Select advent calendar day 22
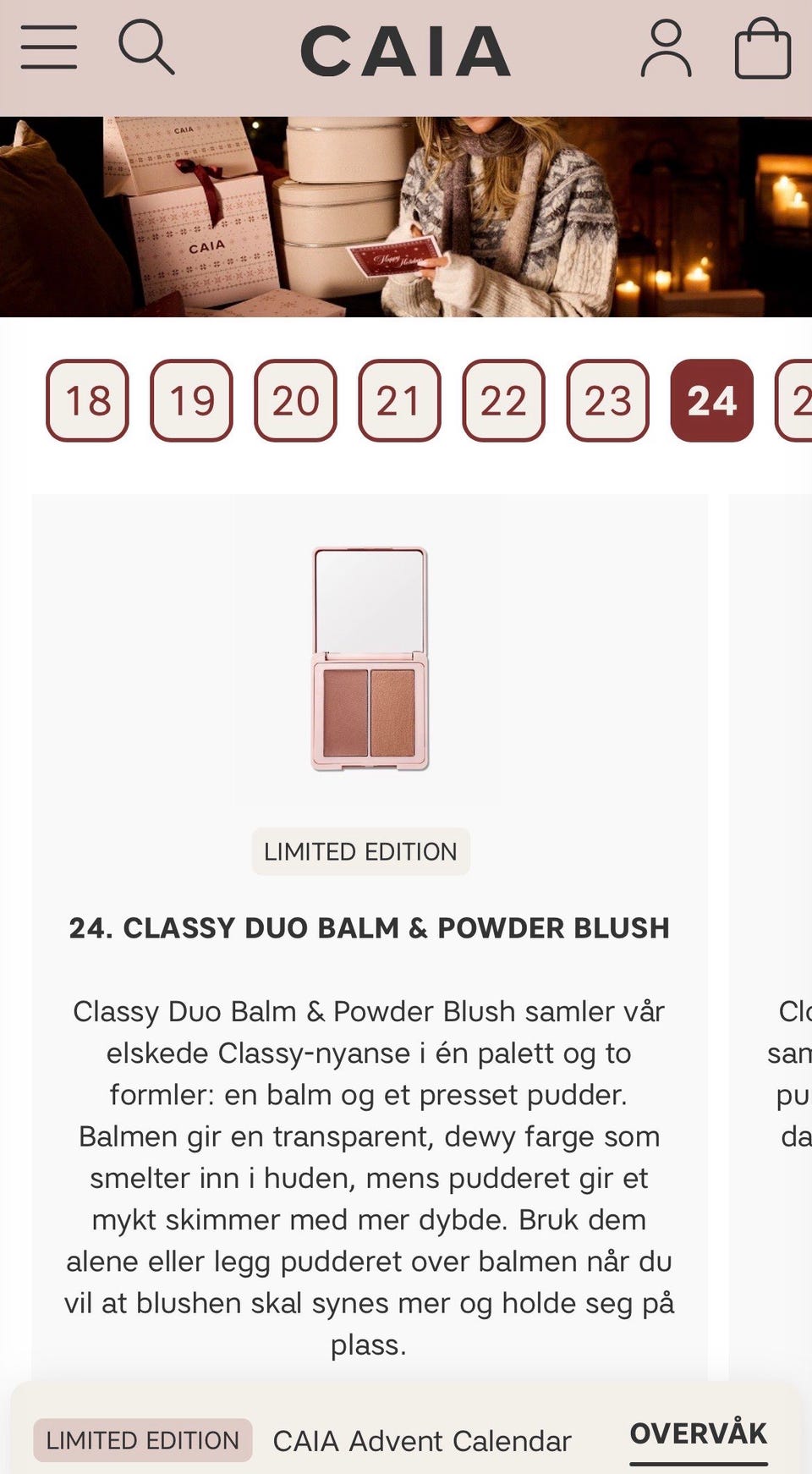Viewport: 812px width, 1474px height. (x=504, y=400)
